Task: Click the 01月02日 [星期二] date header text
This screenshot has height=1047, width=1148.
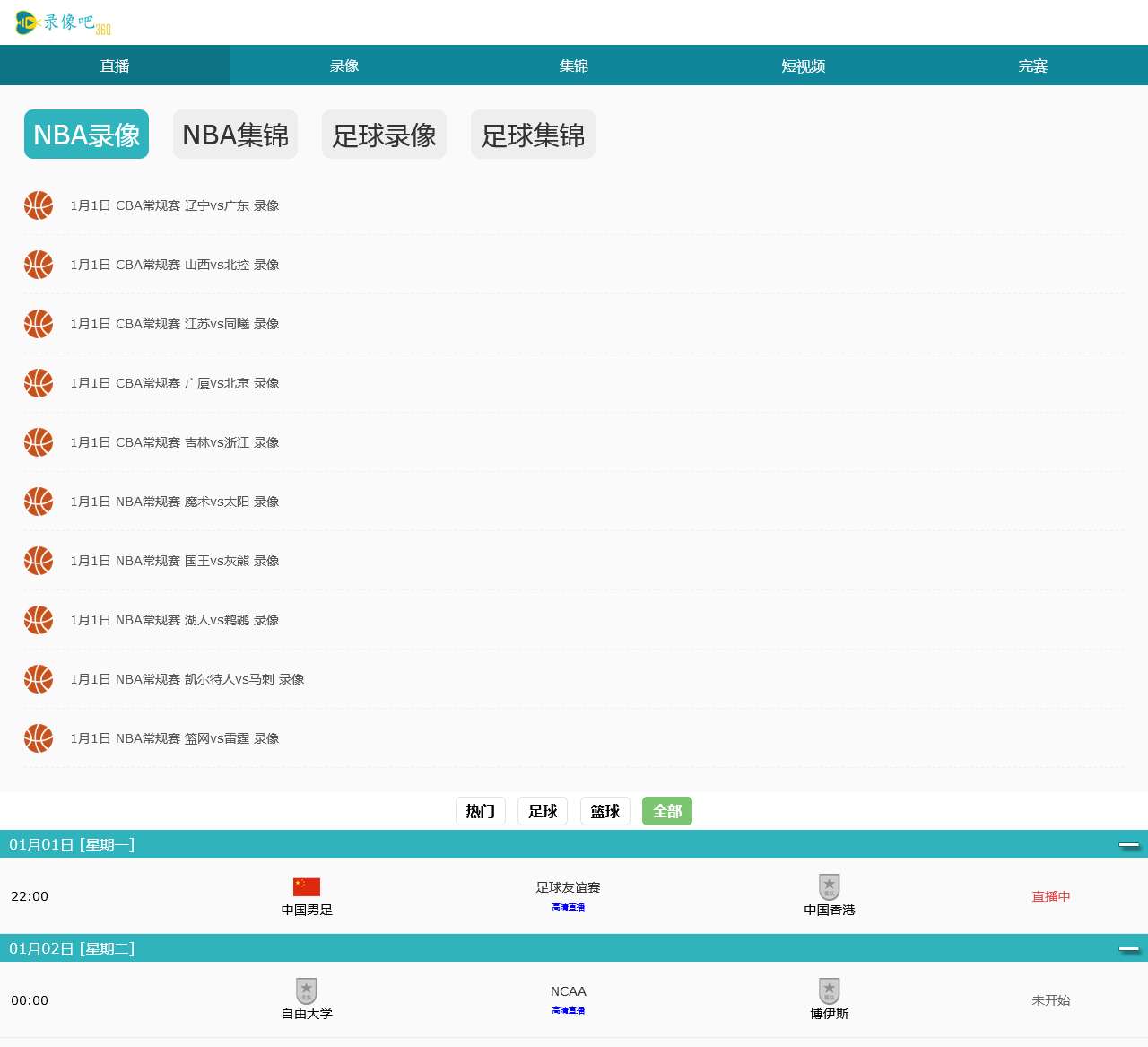Action: click(72, 948)
